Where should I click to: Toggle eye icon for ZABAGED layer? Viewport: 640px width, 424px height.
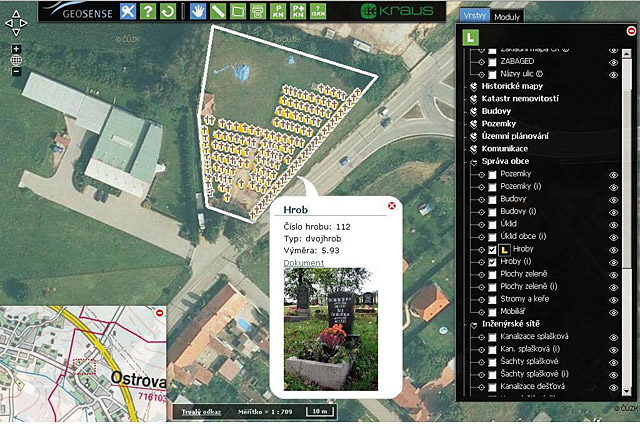pyautogui.click(x=613, y=62)
